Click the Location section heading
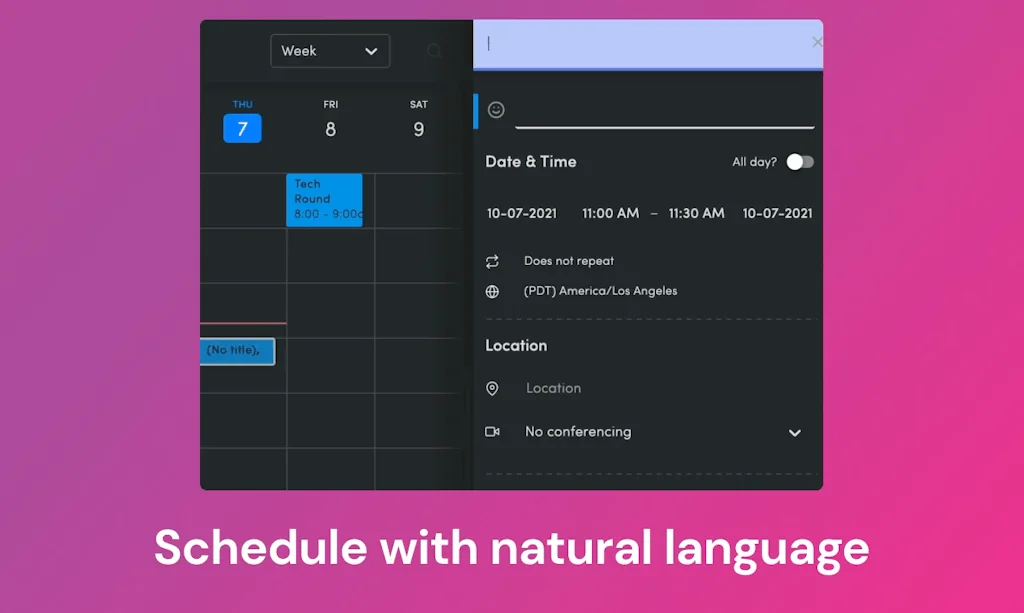This screenshot has width=1024, height=613. pyautogui.click(x=516, y=346)
